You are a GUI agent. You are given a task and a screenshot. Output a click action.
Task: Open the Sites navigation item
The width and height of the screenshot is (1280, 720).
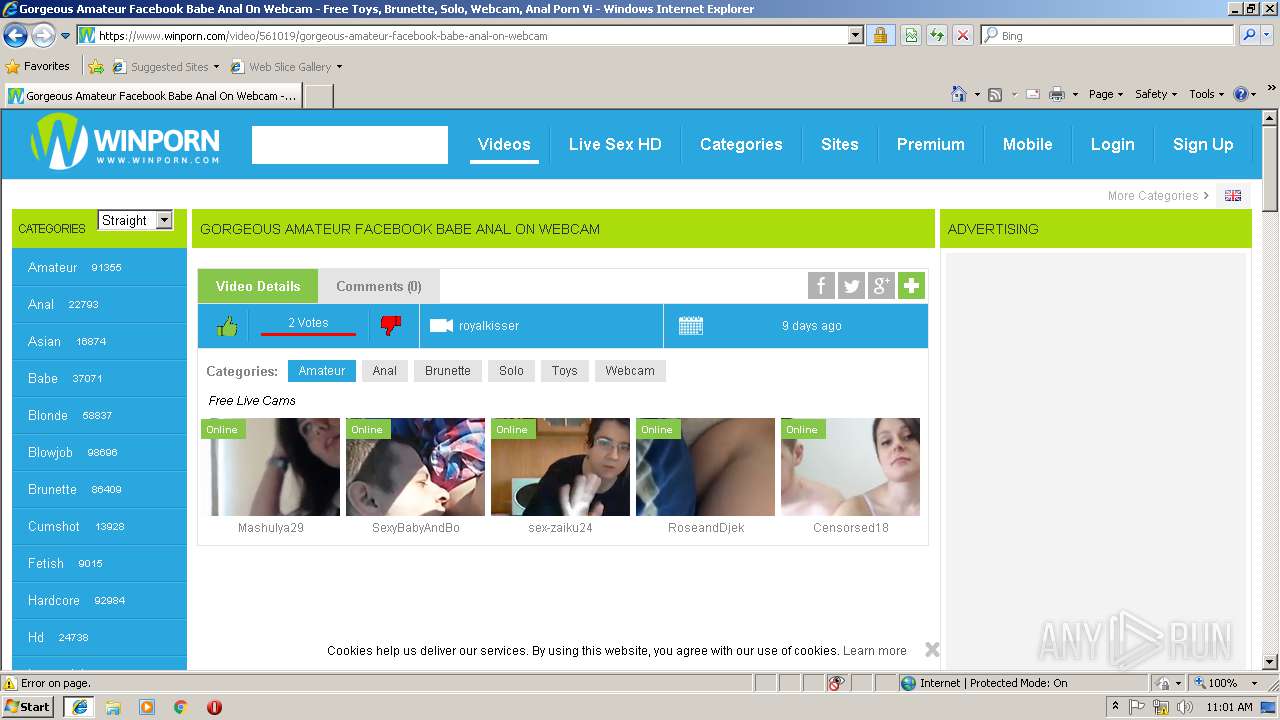pyautogui.click(x=840, y=144)
